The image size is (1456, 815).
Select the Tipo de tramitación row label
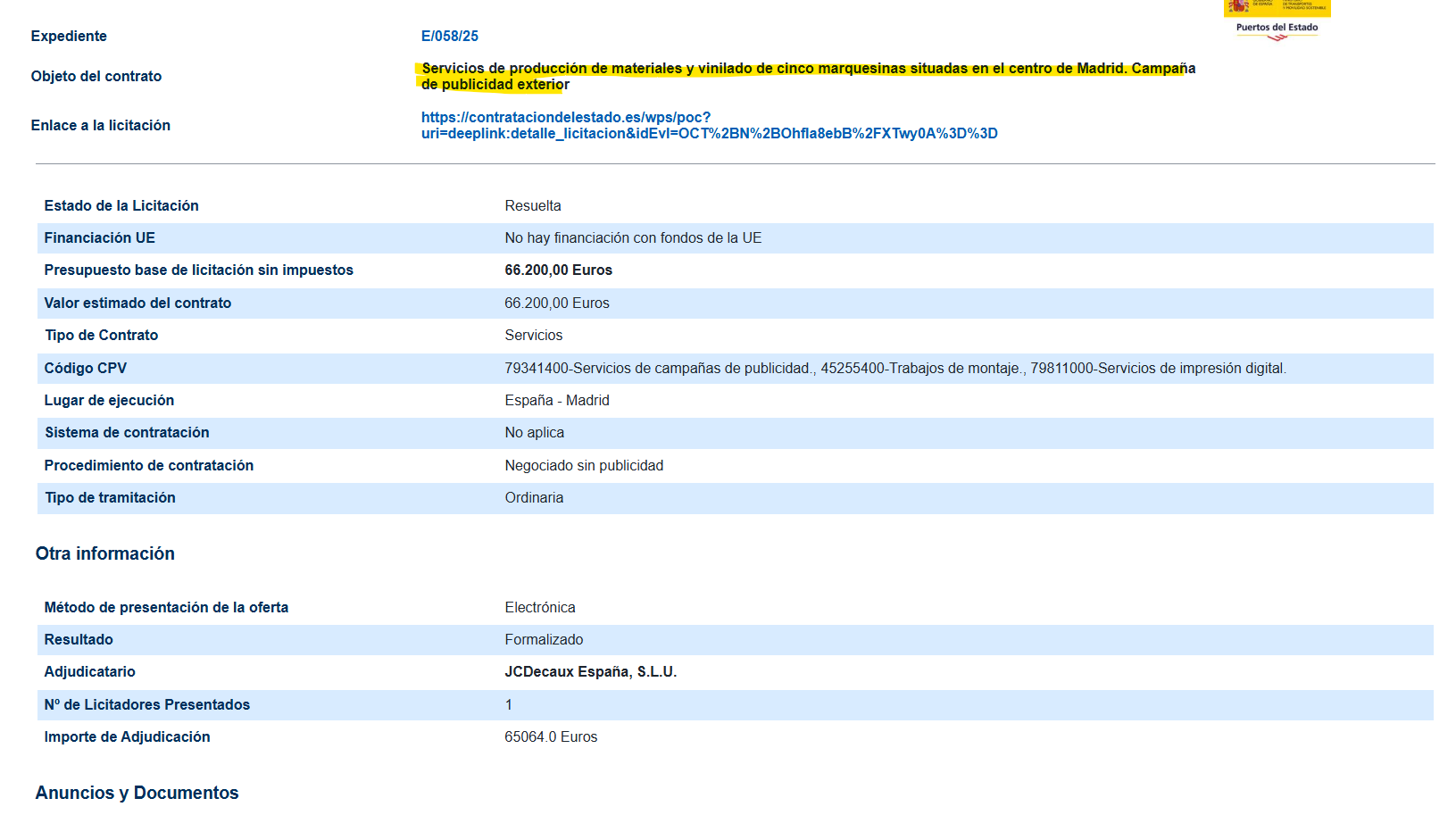(x=110, y=498)
